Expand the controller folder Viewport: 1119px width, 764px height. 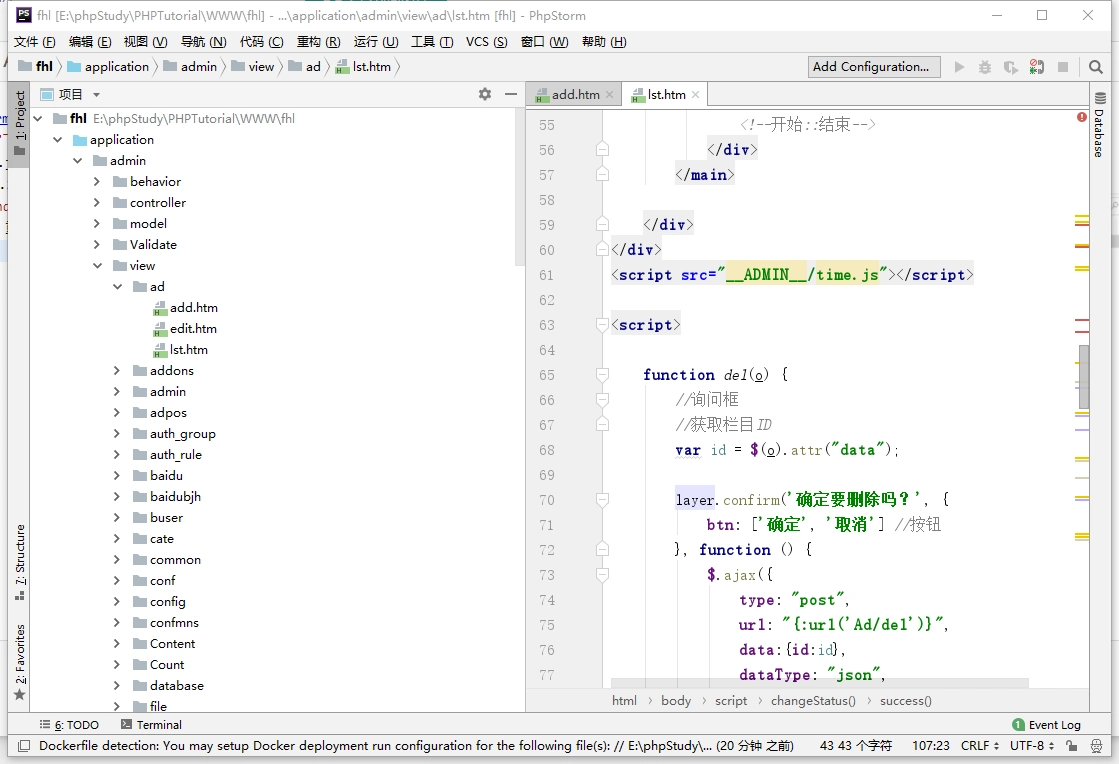97,203
